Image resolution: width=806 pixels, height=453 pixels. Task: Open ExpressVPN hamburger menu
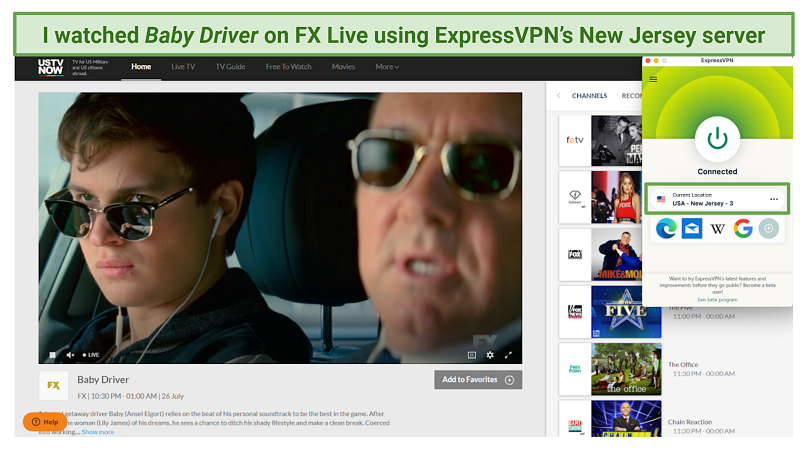(x=653, y=79)
